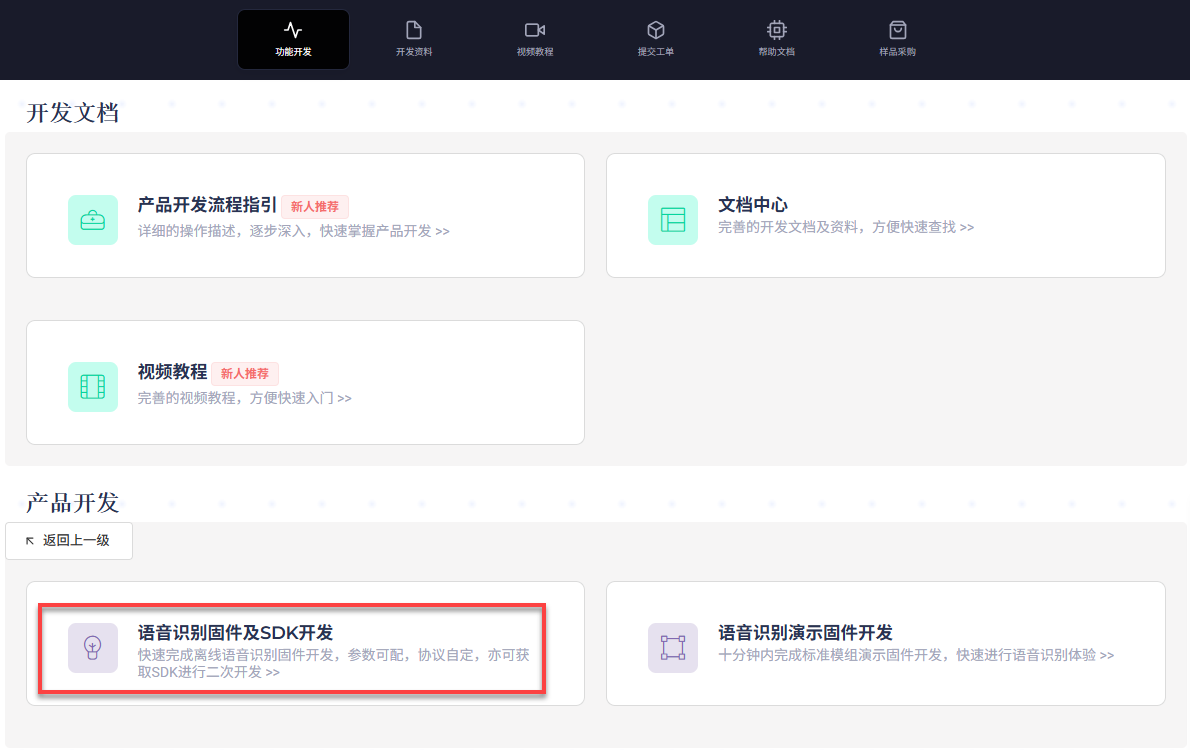Click the film strip icon on 视频教程 card
The image size is (1190, 750).
coord(93,387)
